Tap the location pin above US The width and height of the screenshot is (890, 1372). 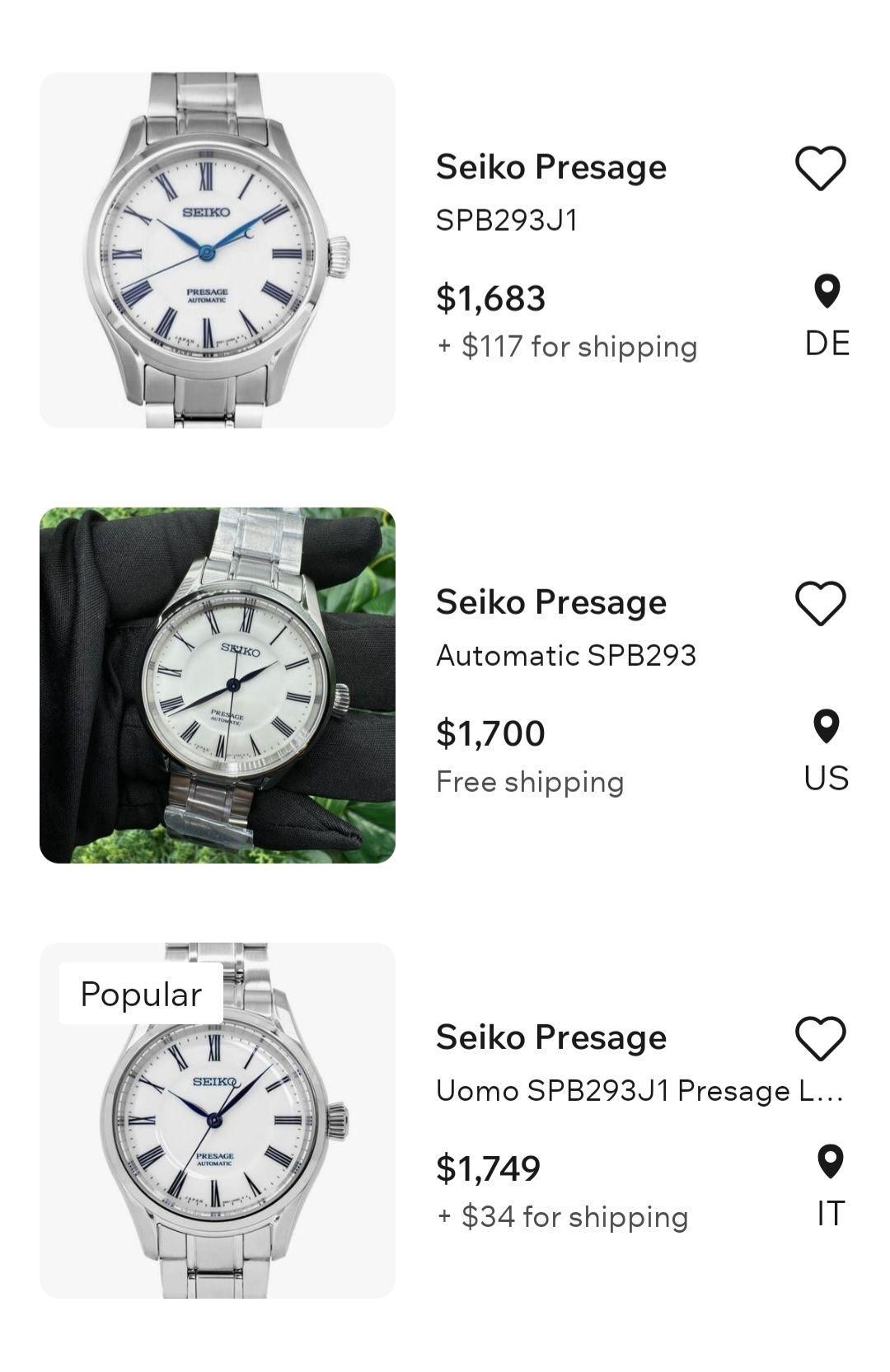click(827, 726)
